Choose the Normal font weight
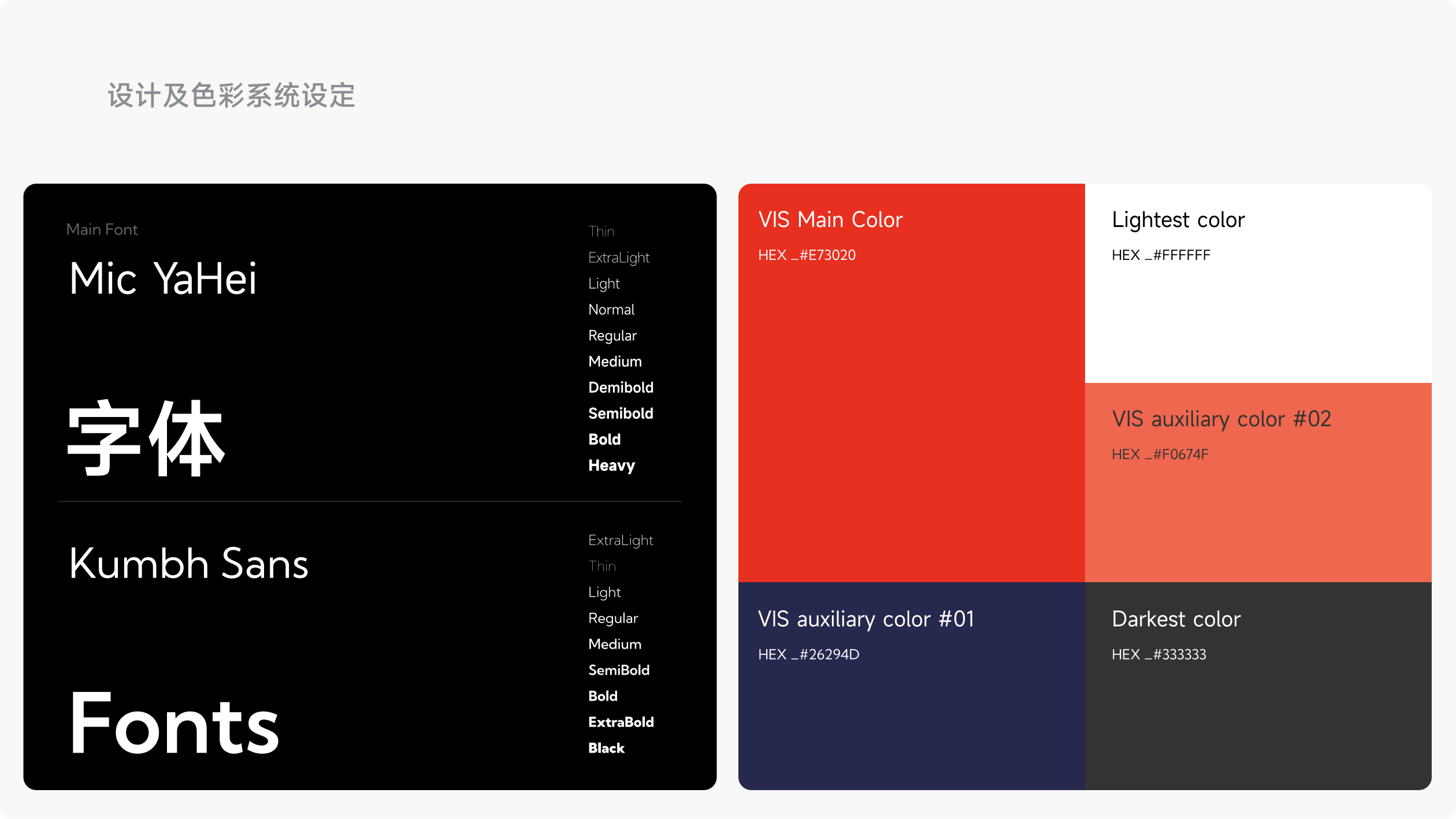 point(611,310)
